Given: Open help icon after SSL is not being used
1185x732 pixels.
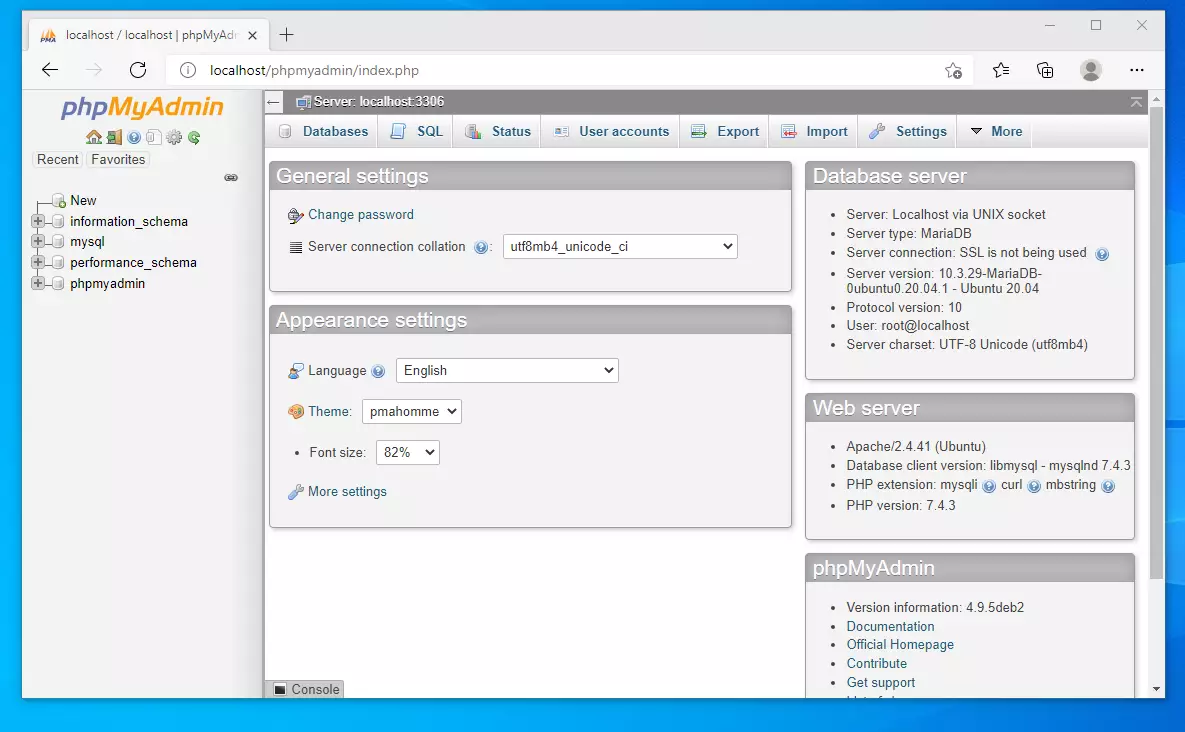Looking at the screenshot, I should [1102, 254].
